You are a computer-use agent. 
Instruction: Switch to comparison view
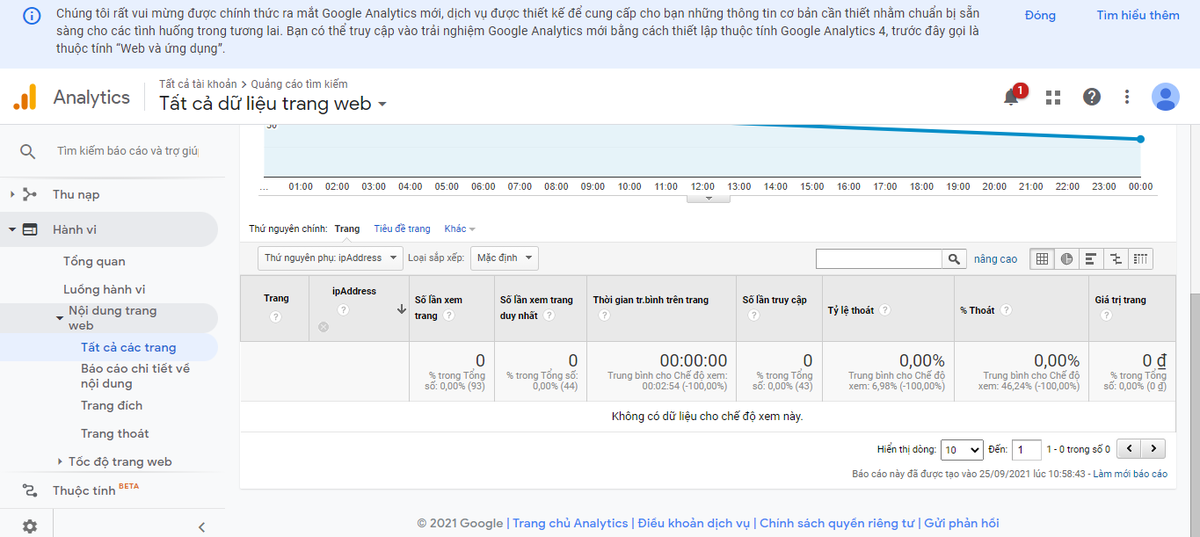click(1116, 258)
